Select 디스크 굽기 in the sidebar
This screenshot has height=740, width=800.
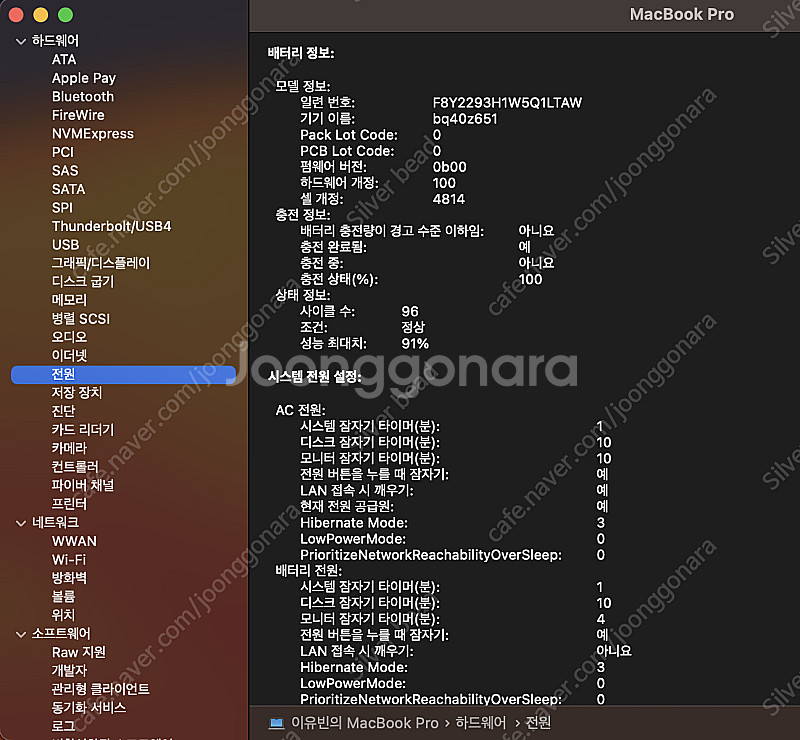(83, 282)
